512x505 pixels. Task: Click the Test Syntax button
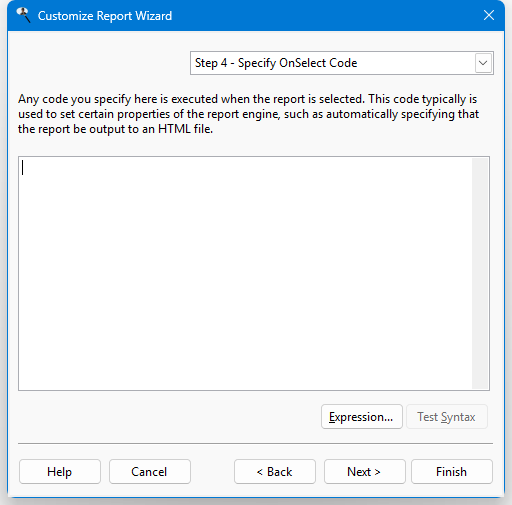click(447, 417)
